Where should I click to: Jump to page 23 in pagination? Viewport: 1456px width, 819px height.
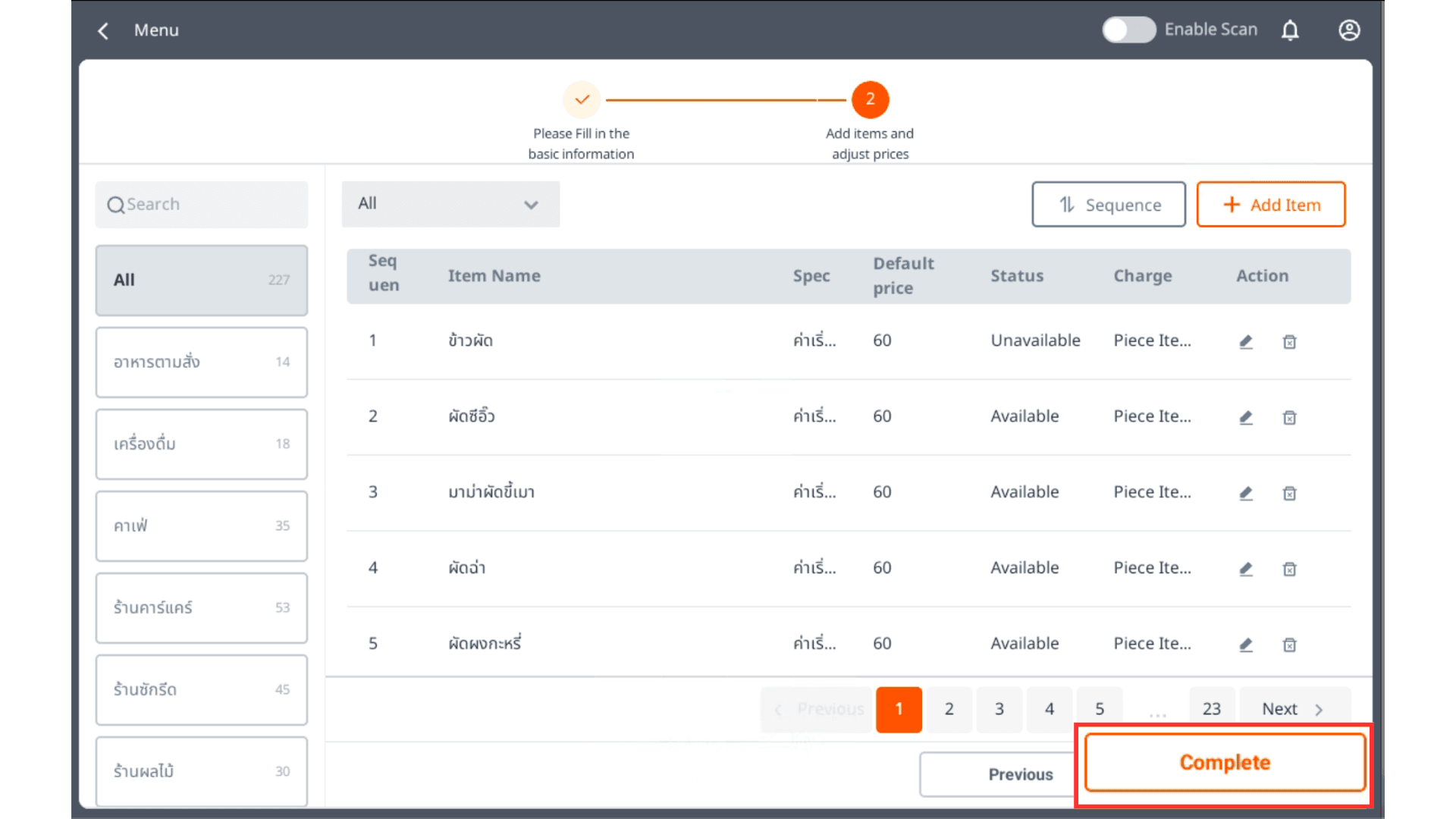1211,709
